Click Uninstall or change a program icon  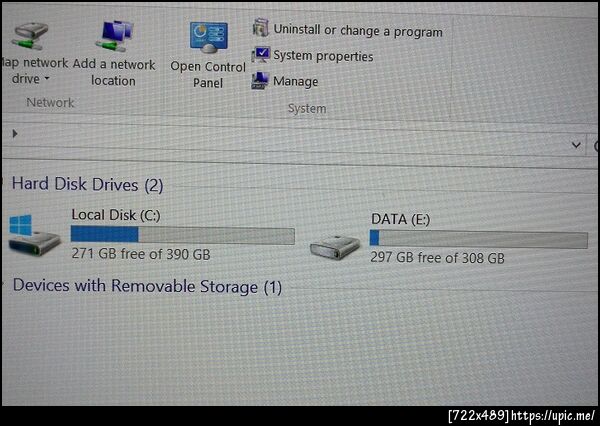click(261, 28)
